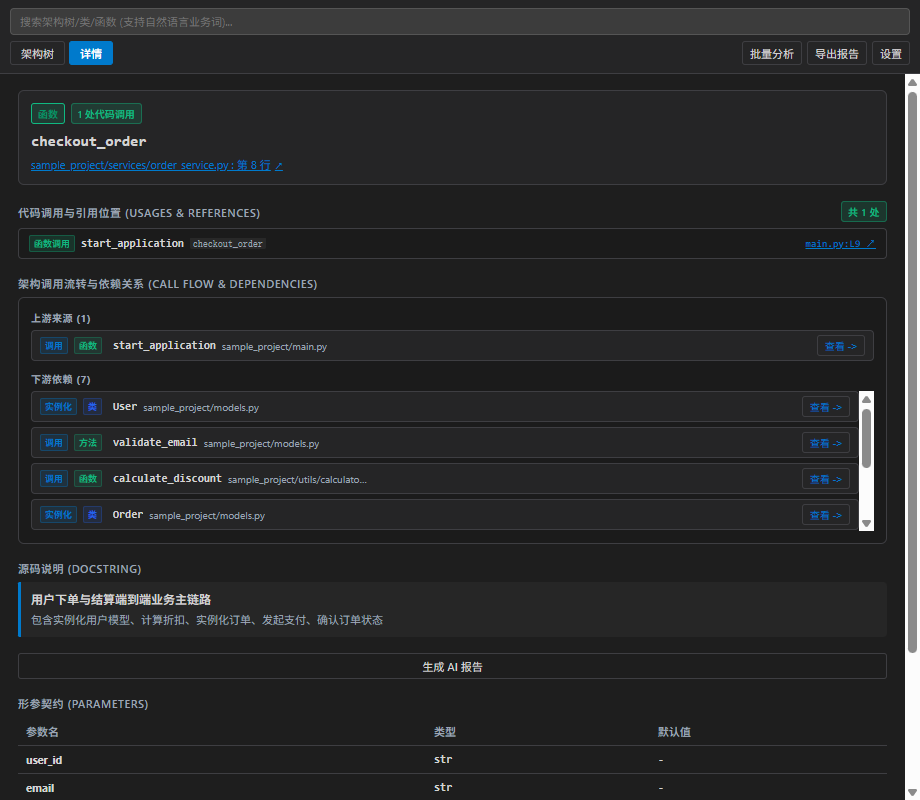Open 批量分析 batch analysis
This screenshot has height=800, width=920.
coord(772,53)
